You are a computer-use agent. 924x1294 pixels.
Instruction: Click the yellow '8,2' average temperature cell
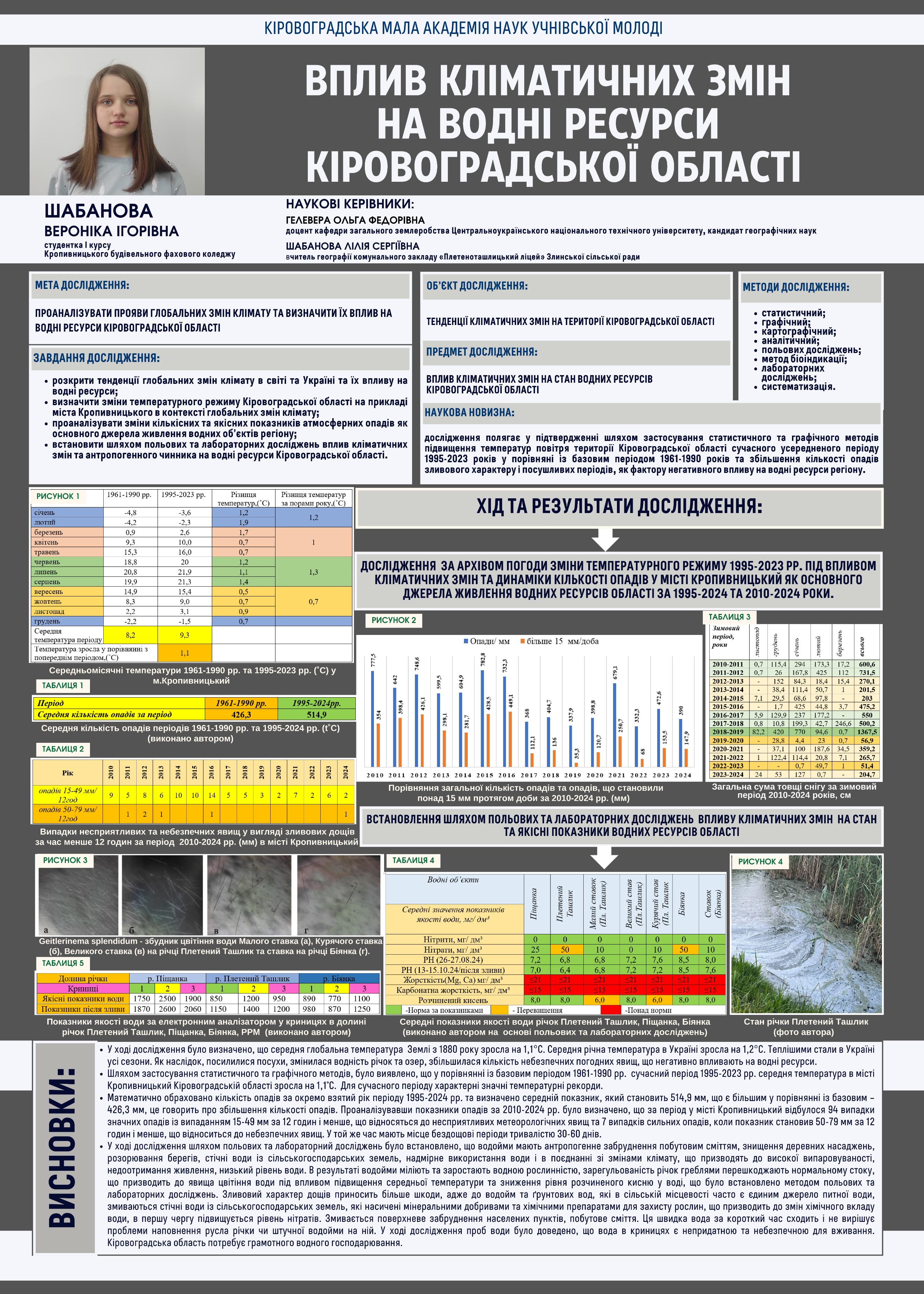pyautogui.click(x=130, y=635)
